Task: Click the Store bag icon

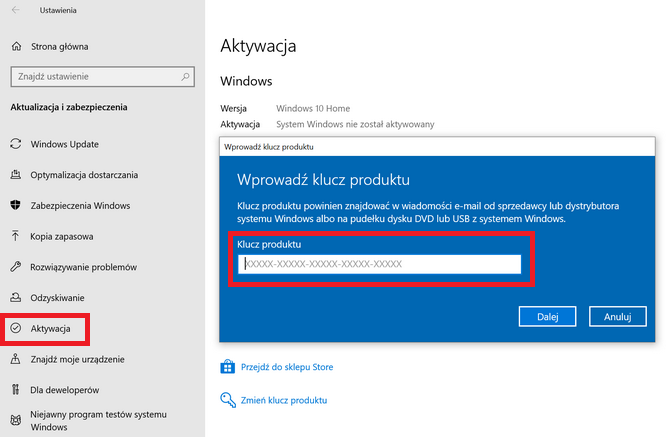Action: (x=227, y=367)
